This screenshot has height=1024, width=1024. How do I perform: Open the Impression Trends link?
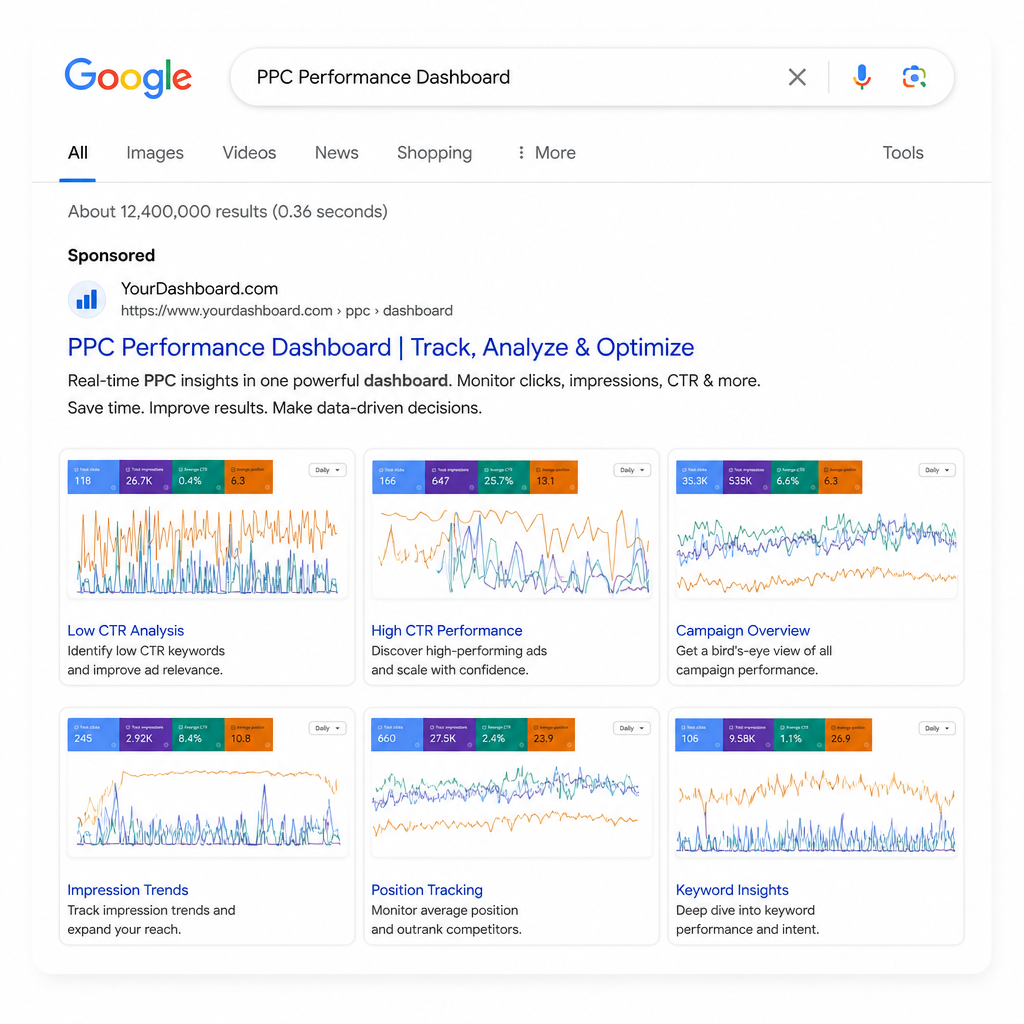(127, 890)
